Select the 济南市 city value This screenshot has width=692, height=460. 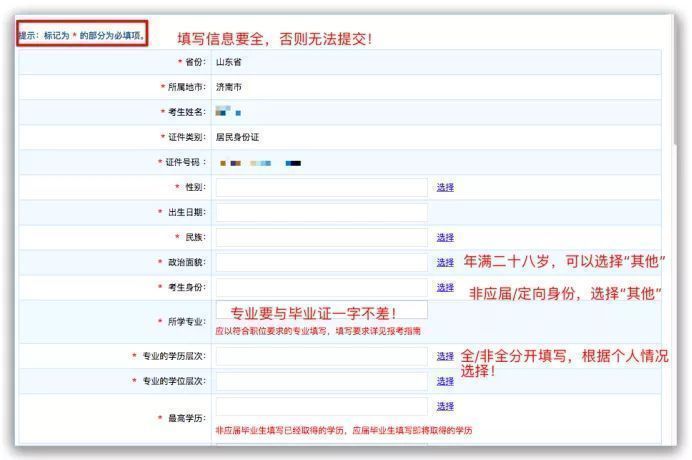(229, 87)
